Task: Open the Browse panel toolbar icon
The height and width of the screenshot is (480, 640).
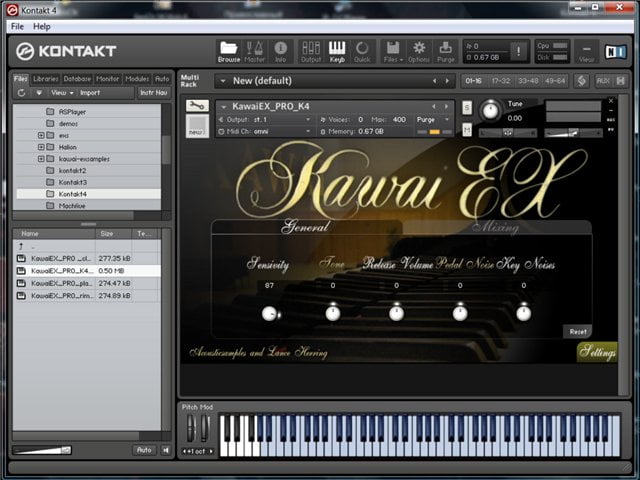Action: 229,51
